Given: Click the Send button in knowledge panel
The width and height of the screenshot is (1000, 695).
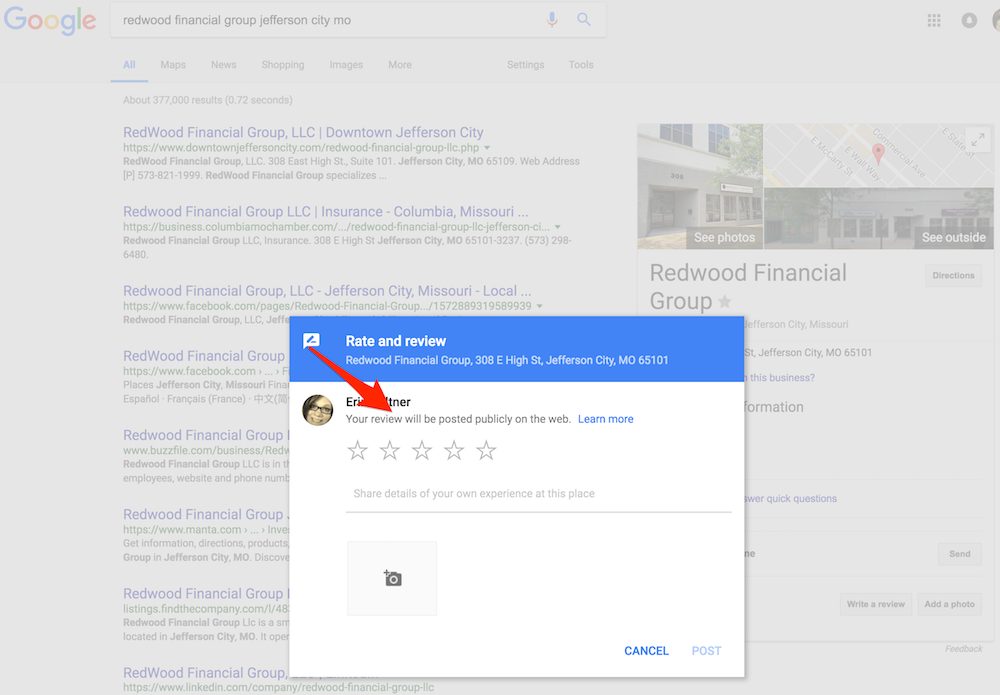Looking at the screenshot, I should pyautogui.click(x=959, y=553).
